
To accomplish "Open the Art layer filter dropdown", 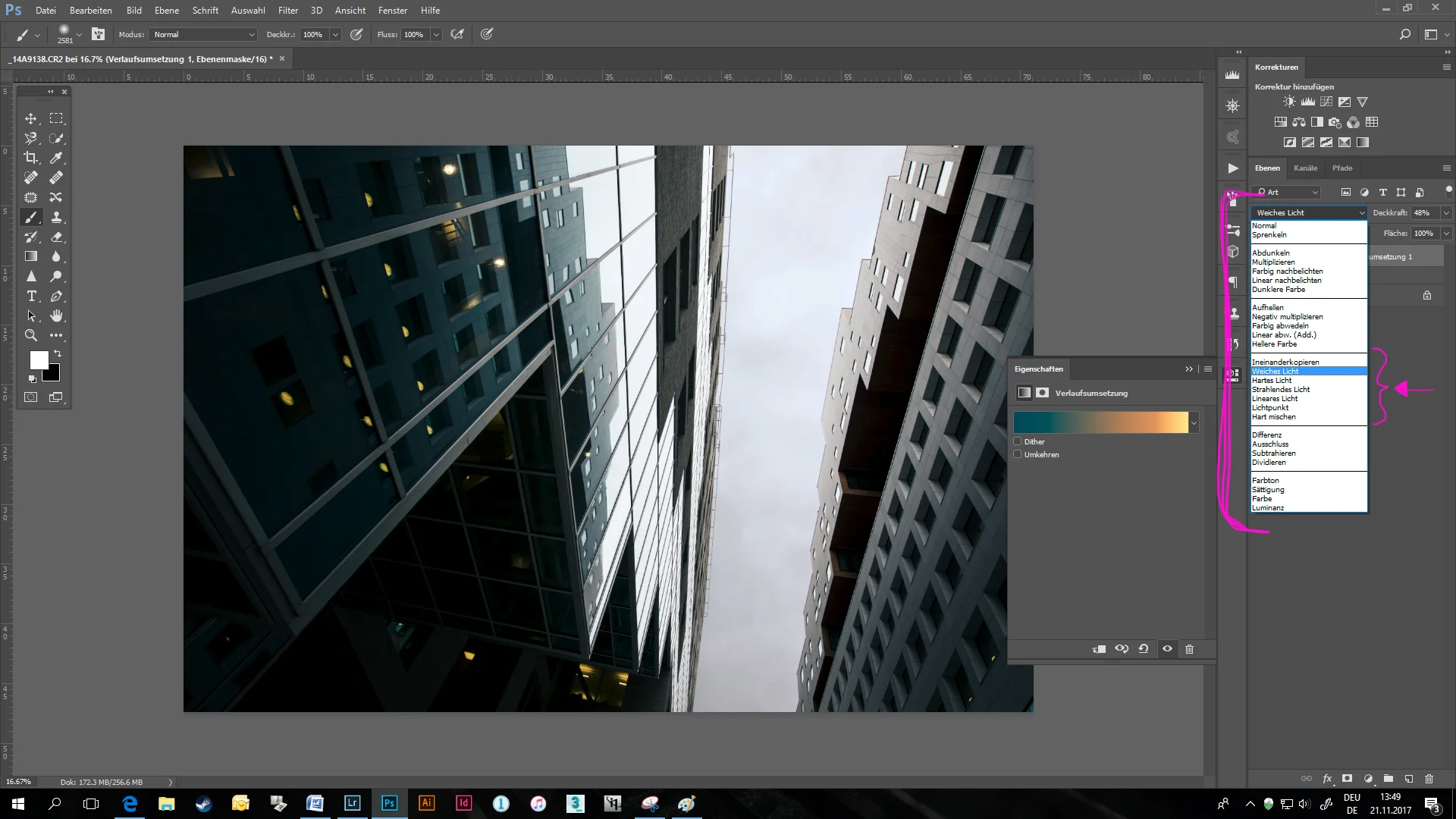I will coord(1286,193).
